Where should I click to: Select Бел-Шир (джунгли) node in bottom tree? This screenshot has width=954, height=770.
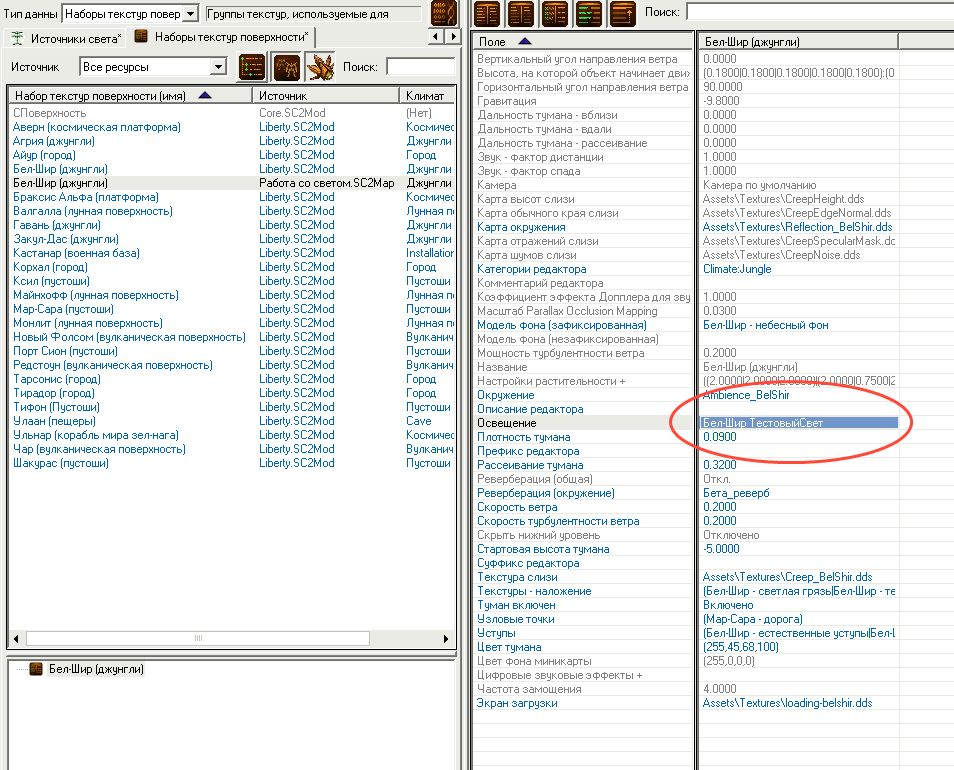[x=96, y=669]
